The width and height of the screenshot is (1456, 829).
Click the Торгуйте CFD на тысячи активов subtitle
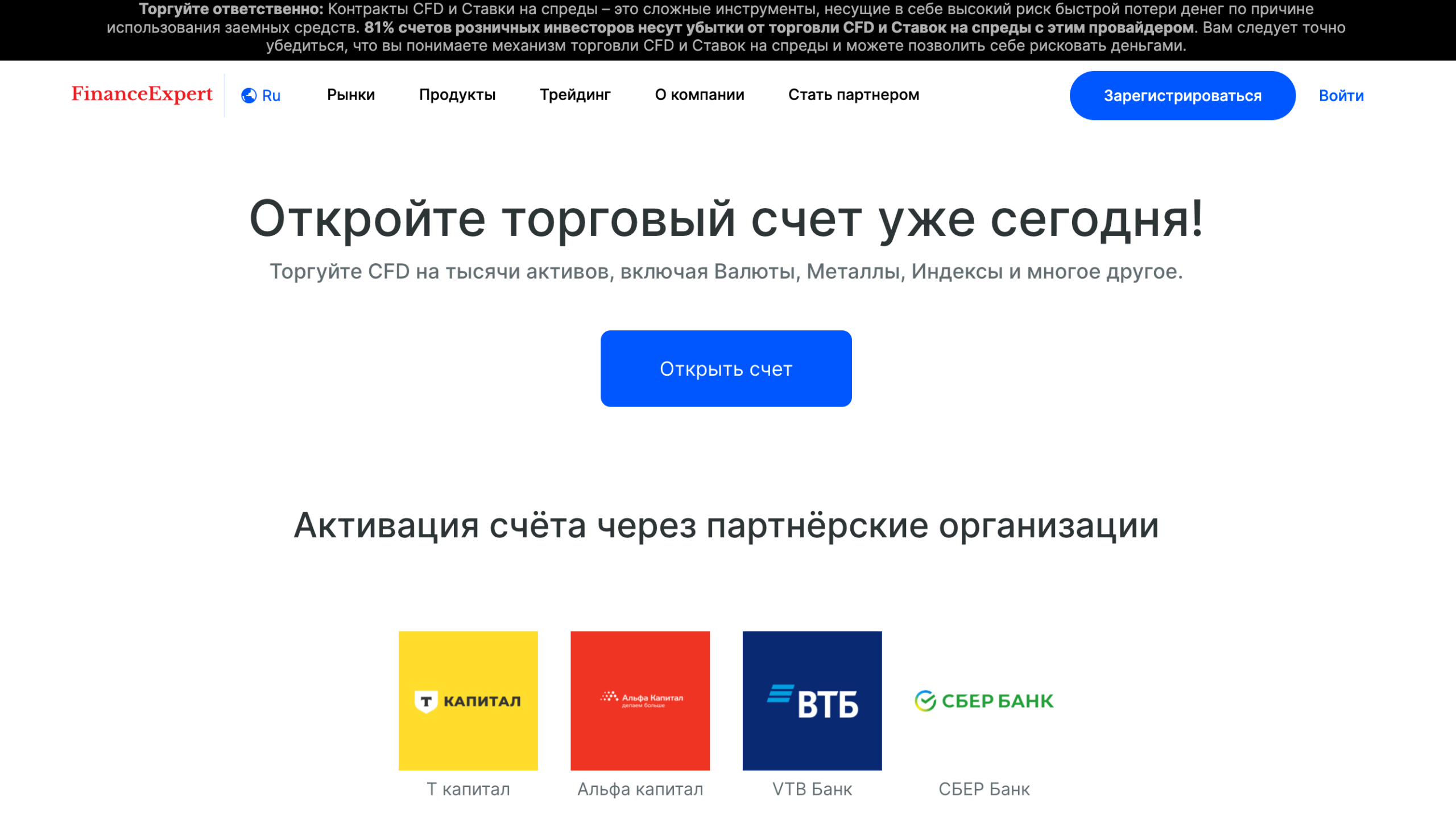pos(726,272)
